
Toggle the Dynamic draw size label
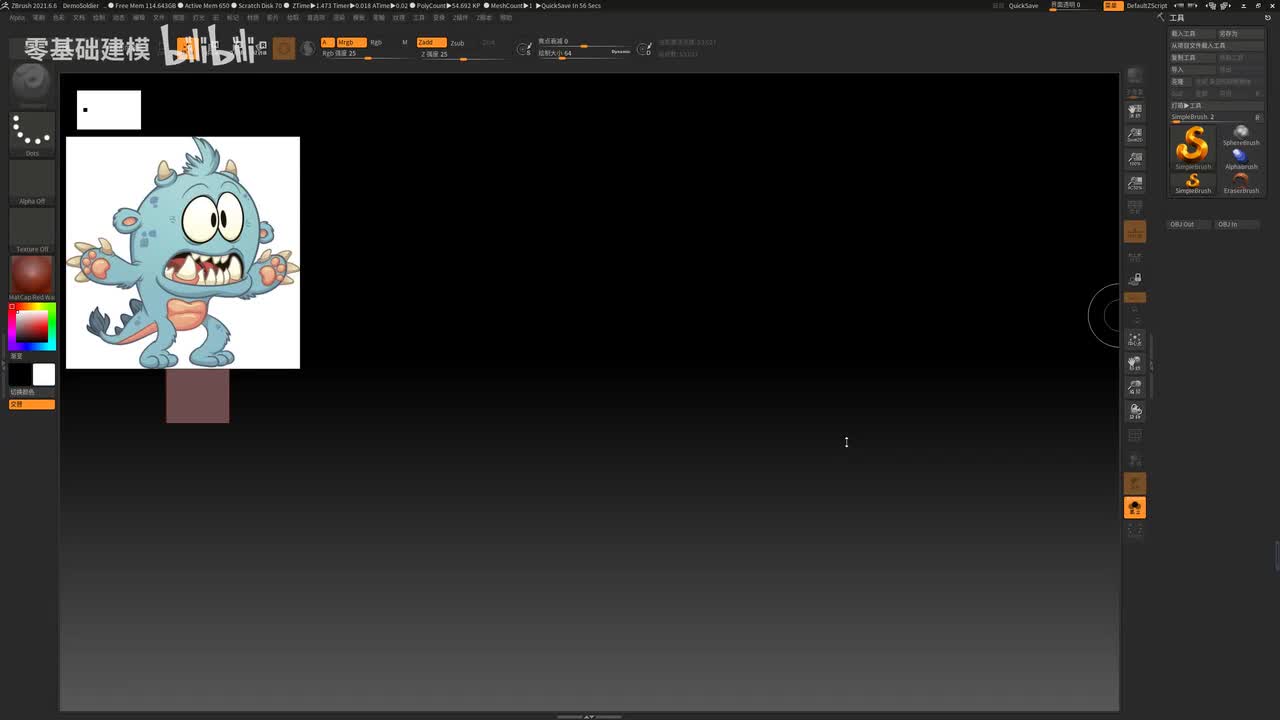coord(621,51)
